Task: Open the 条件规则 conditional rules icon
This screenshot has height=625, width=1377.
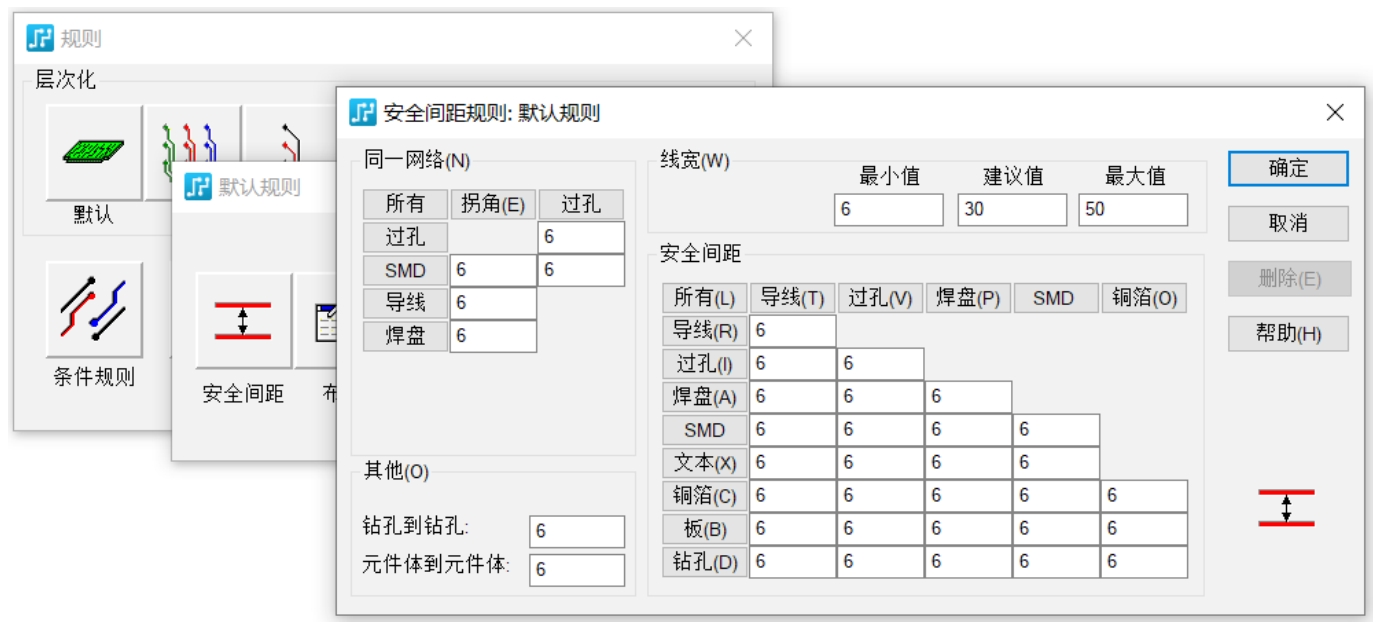Action: point(94,310)
